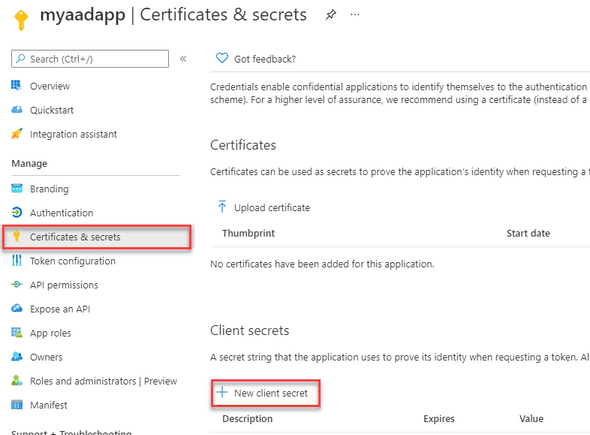Screen dimensions: 590x435
Task: Click the Expires column header
Action: pyautogui.click(x=439, y=419)
